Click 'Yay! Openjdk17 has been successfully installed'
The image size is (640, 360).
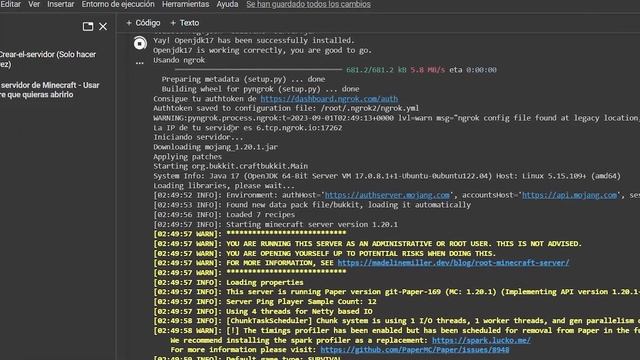pos(254,40)
